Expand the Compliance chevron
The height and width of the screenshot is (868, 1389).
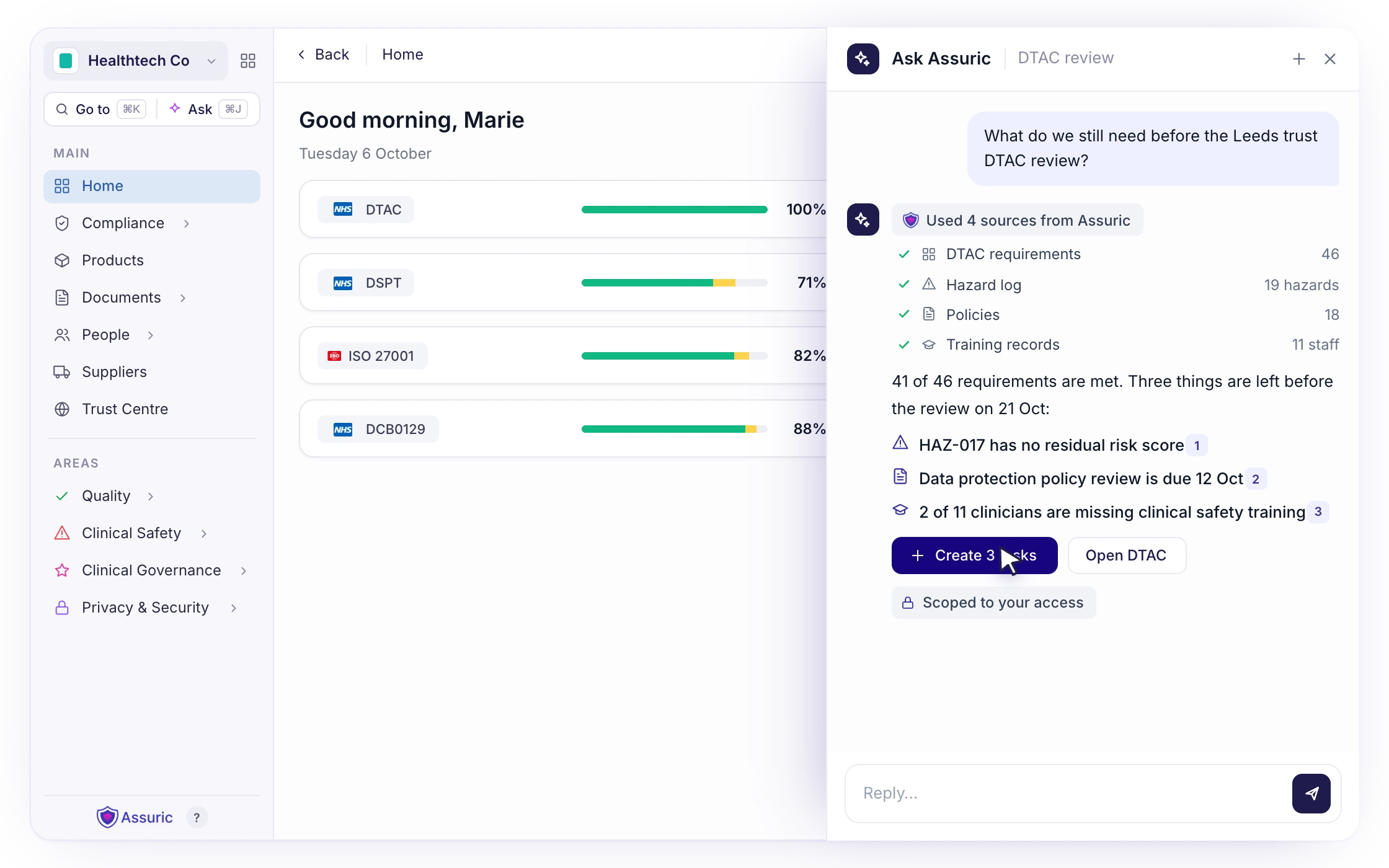[x=187, y=223]
